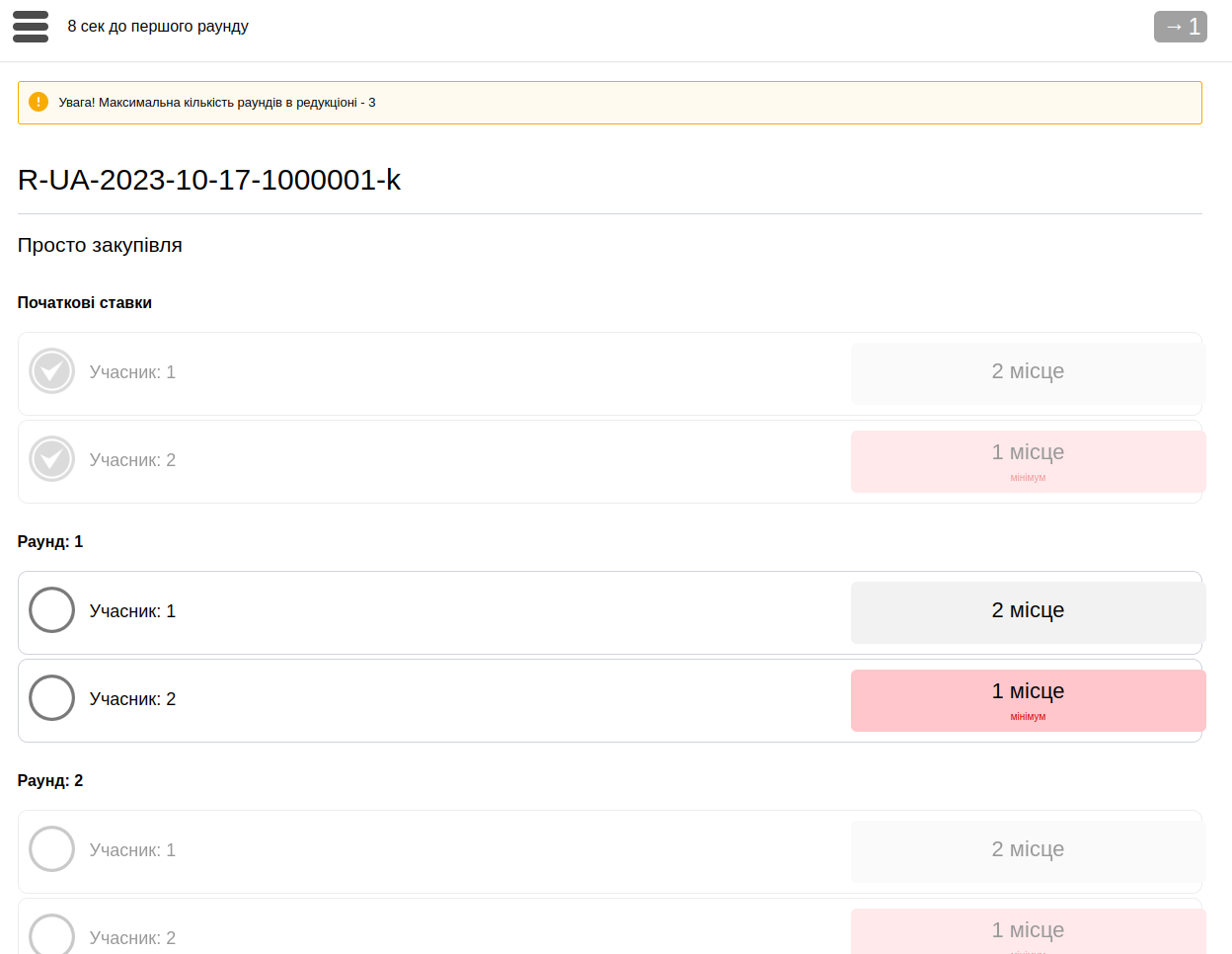This screenshot has height=954, width=1232.
Task: Click the Раунд: 1 section header
Action: click(x=50, y=541)
